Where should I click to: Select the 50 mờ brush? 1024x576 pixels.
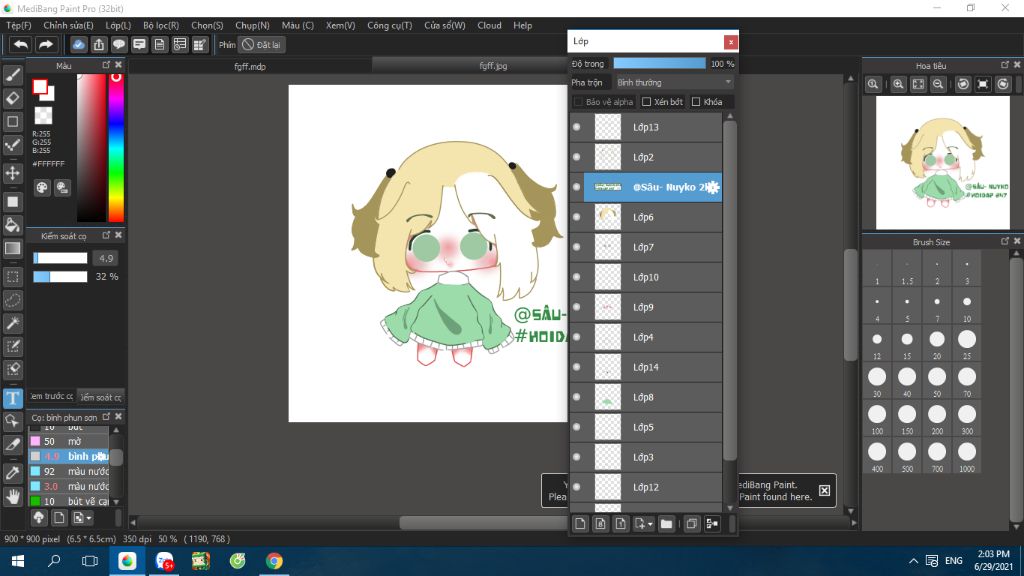pyautogui.click(x=69, y=441)
